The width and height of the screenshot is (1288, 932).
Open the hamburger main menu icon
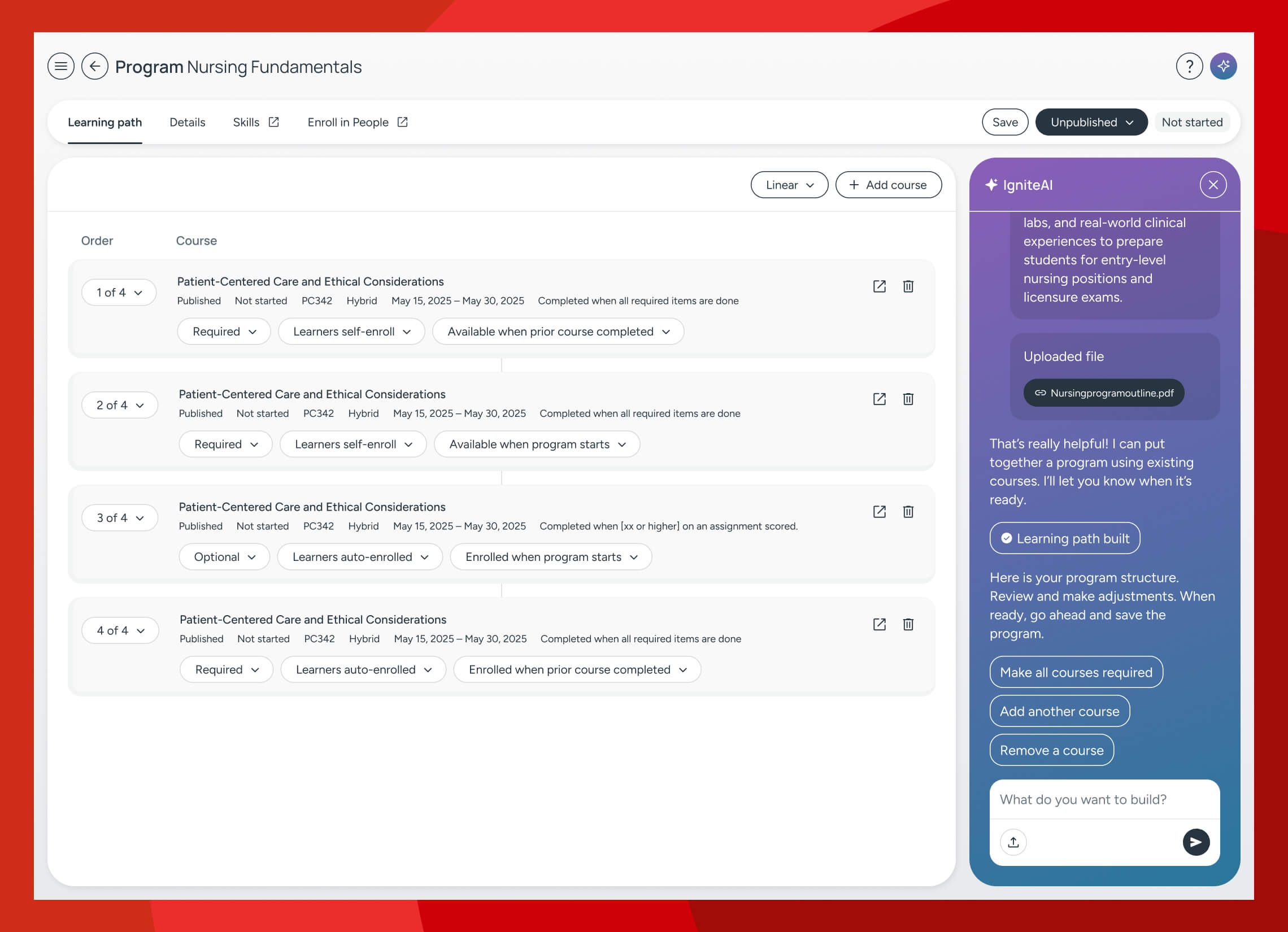coord(61,67)
